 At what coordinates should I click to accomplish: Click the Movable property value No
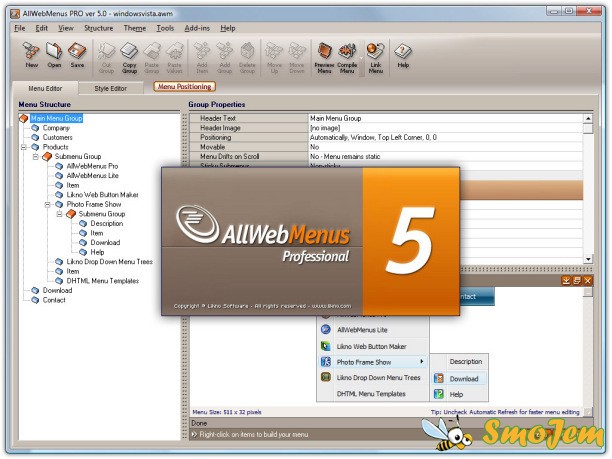click(x=445, y=147)
